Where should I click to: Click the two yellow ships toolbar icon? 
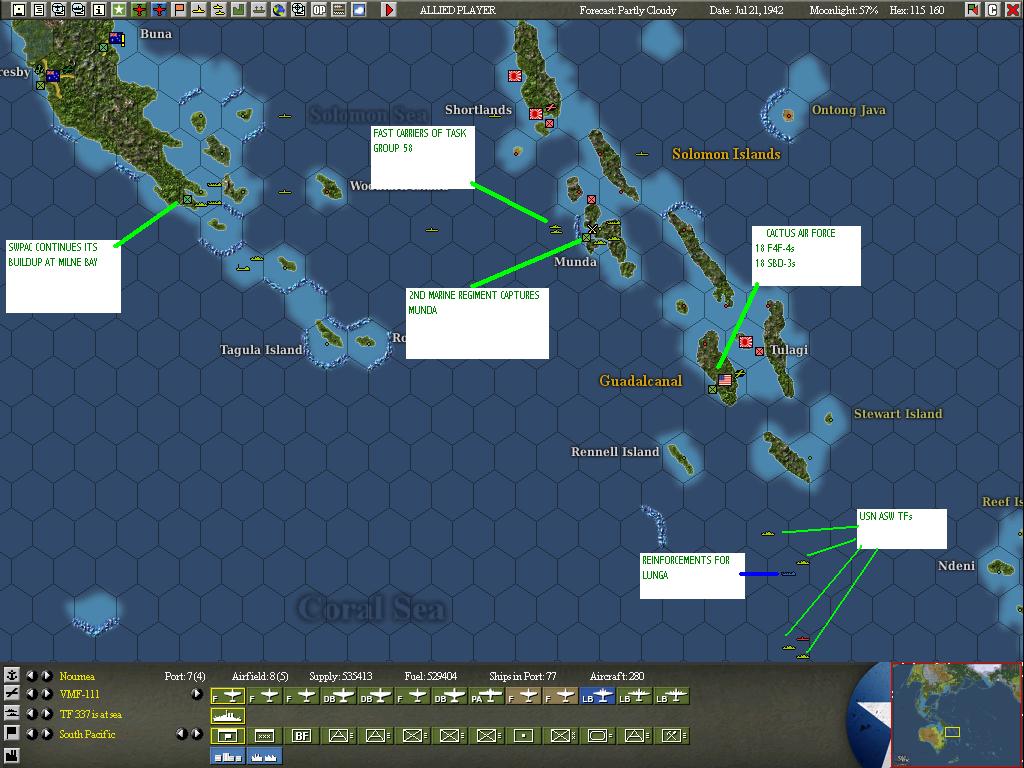(x=219, y=10)
